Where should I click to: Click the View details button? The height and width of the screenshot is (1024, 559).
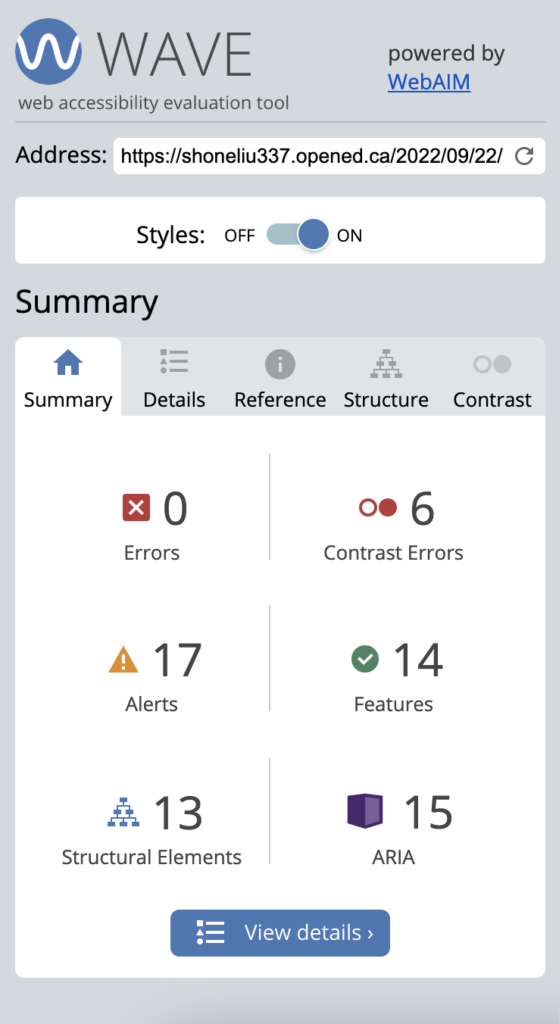280,933
